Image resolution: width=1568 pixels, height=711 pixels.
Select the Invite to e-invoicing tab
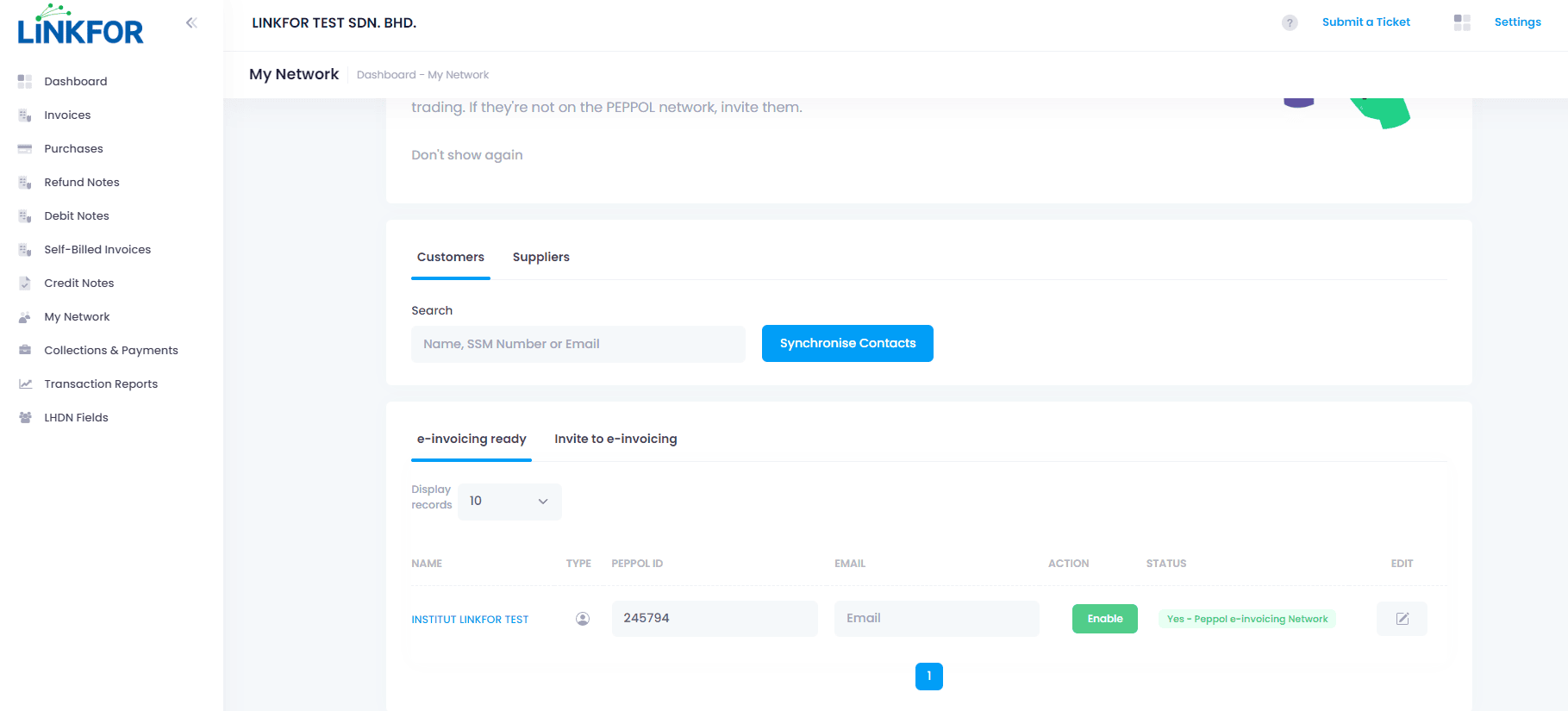[615, 439]
